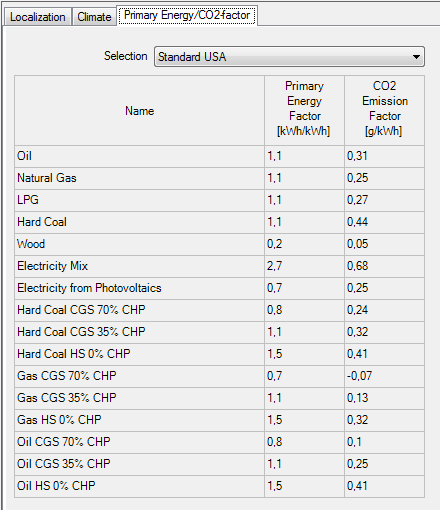Screen dimensions: 440x510
Task: Select Electricity from Photovoltaics row
Action: 219,288
